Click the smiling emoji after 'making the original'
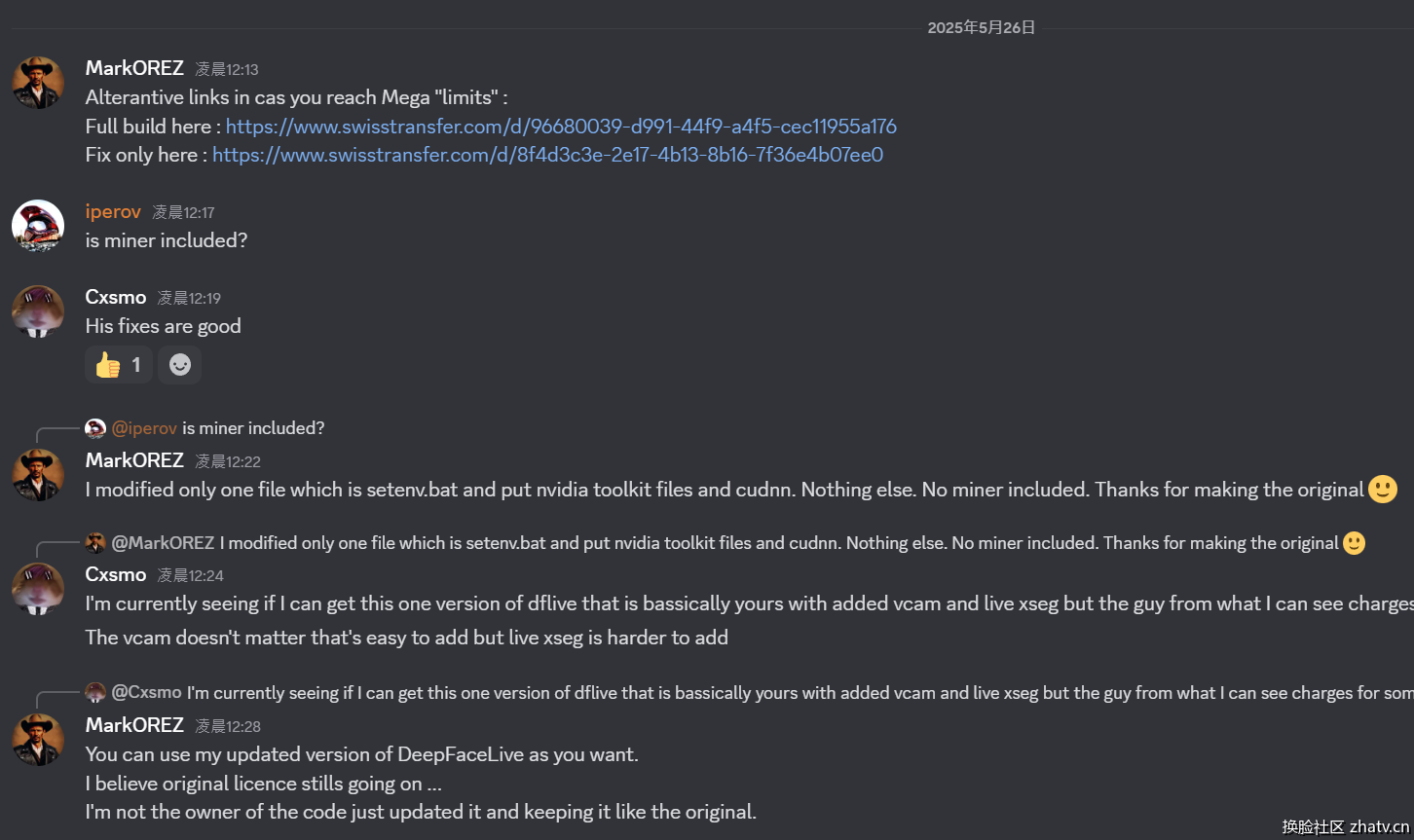 point(1383,489)
